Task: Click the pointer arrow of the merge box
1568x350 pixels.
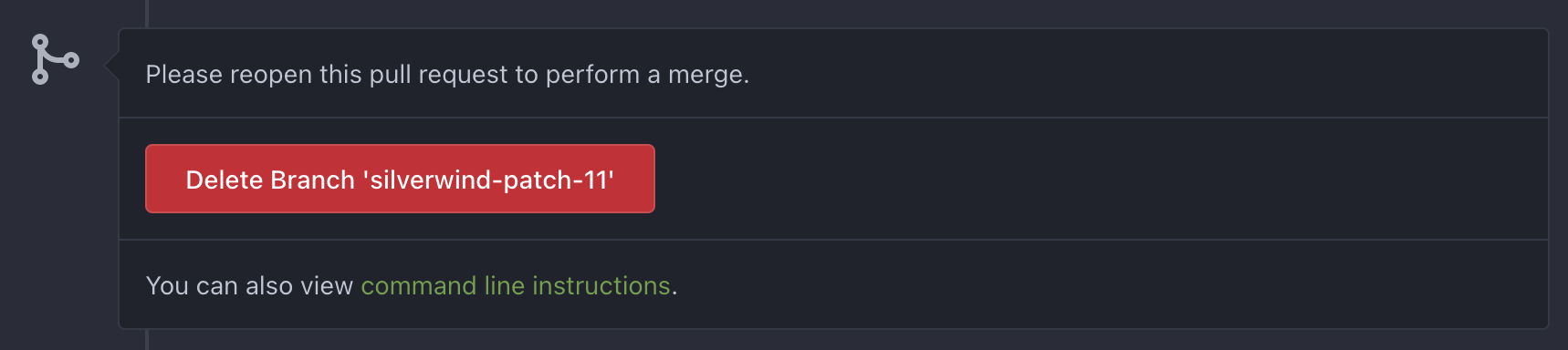Action: click(112, 66)
